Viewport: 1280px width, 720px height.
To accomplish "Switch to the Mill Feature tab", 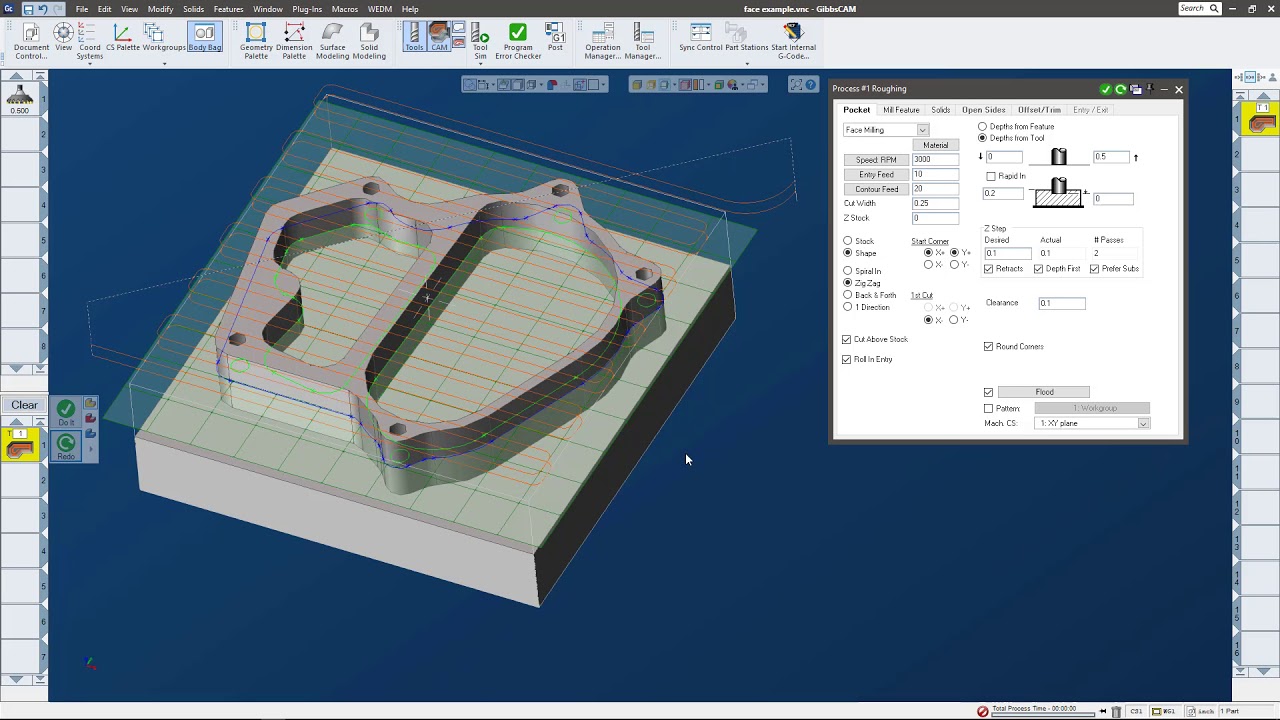I will pyautogui.click(x=901, y=110).
